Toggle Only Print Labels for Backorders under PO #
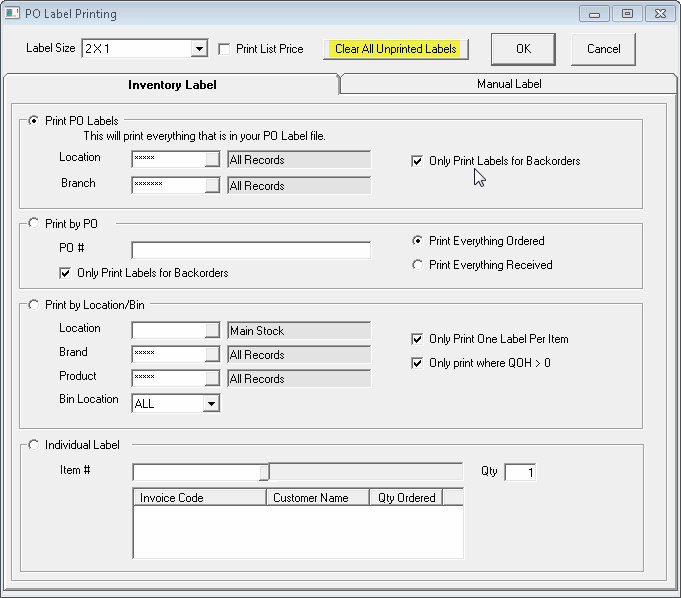This screenshot has height=598, width=681. point(65,273)
